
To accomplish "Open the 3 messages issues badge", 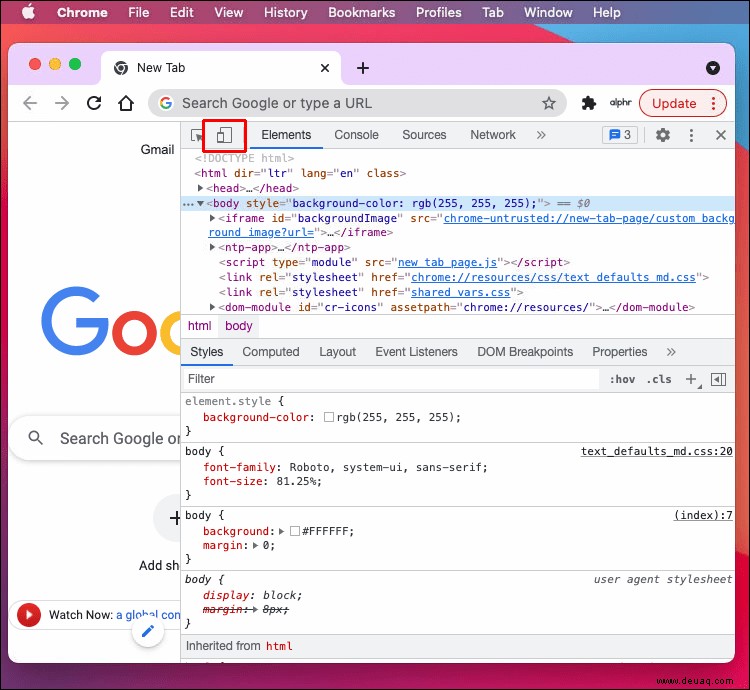I will tap(619, 135).
